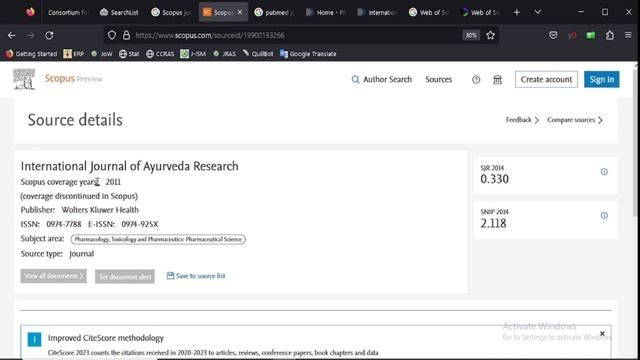Screen dimensions: 640x360
Task: Click the E-ISSN value 0974-925X
Action: tap(140, 224)
